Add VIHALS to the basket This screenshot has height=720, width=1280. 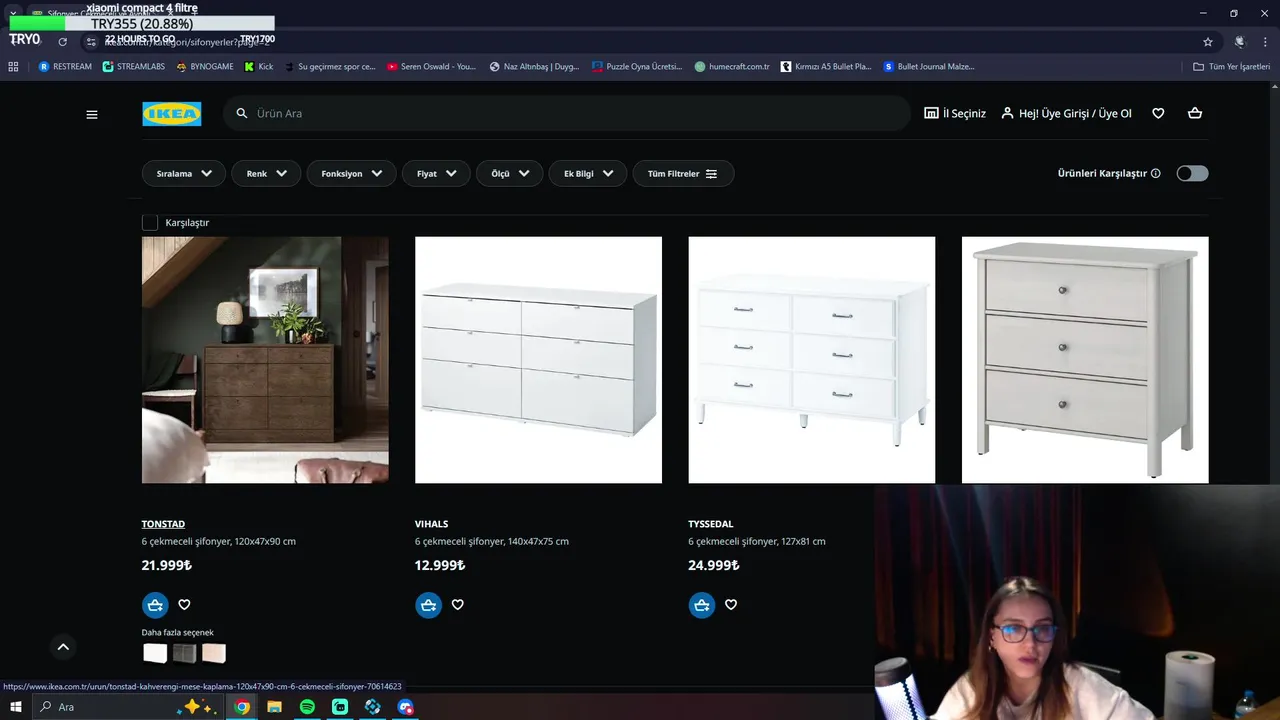click(428, 605)
